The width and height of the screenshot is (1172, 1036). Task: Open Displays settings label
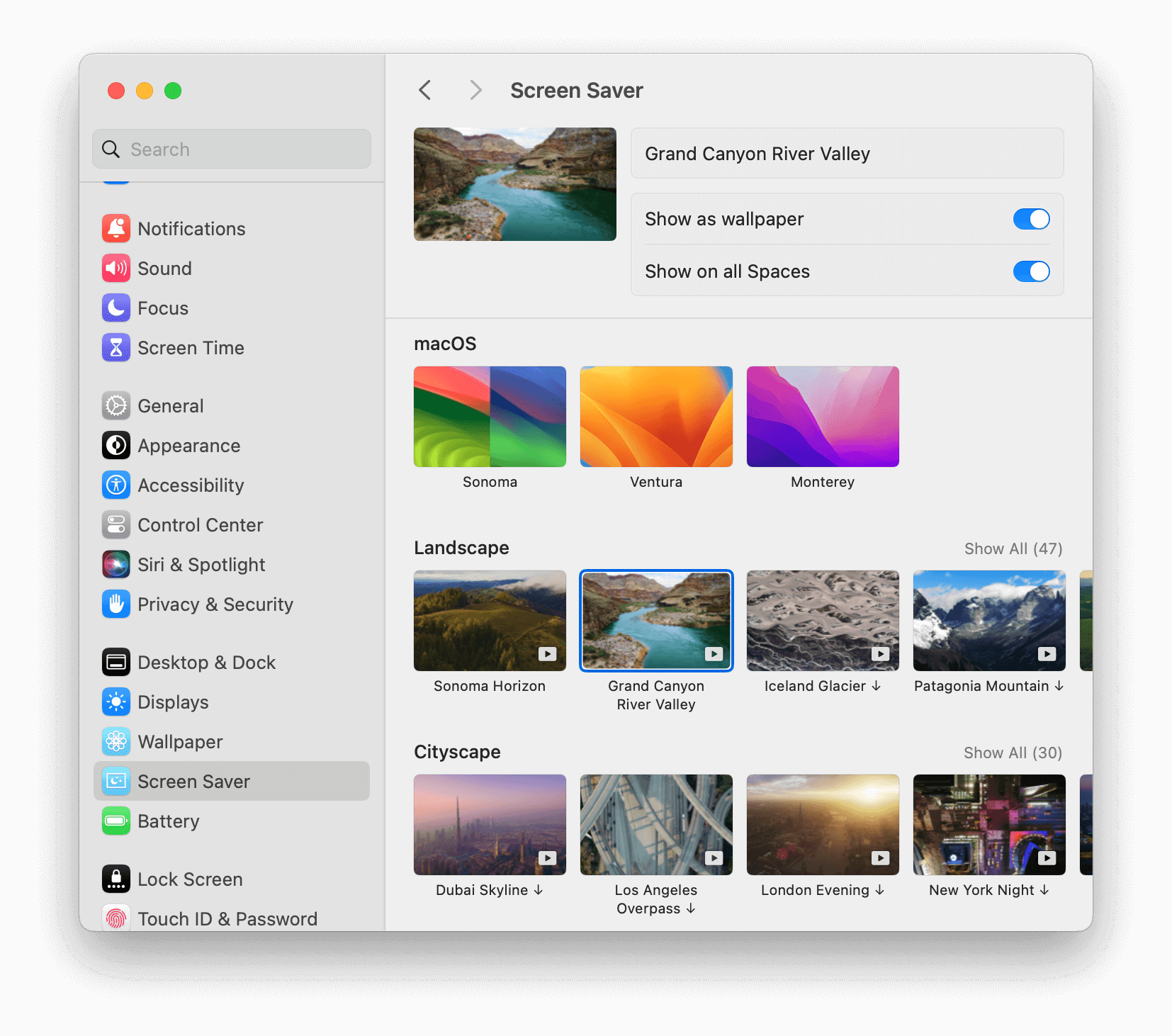[x=173, y=702]
